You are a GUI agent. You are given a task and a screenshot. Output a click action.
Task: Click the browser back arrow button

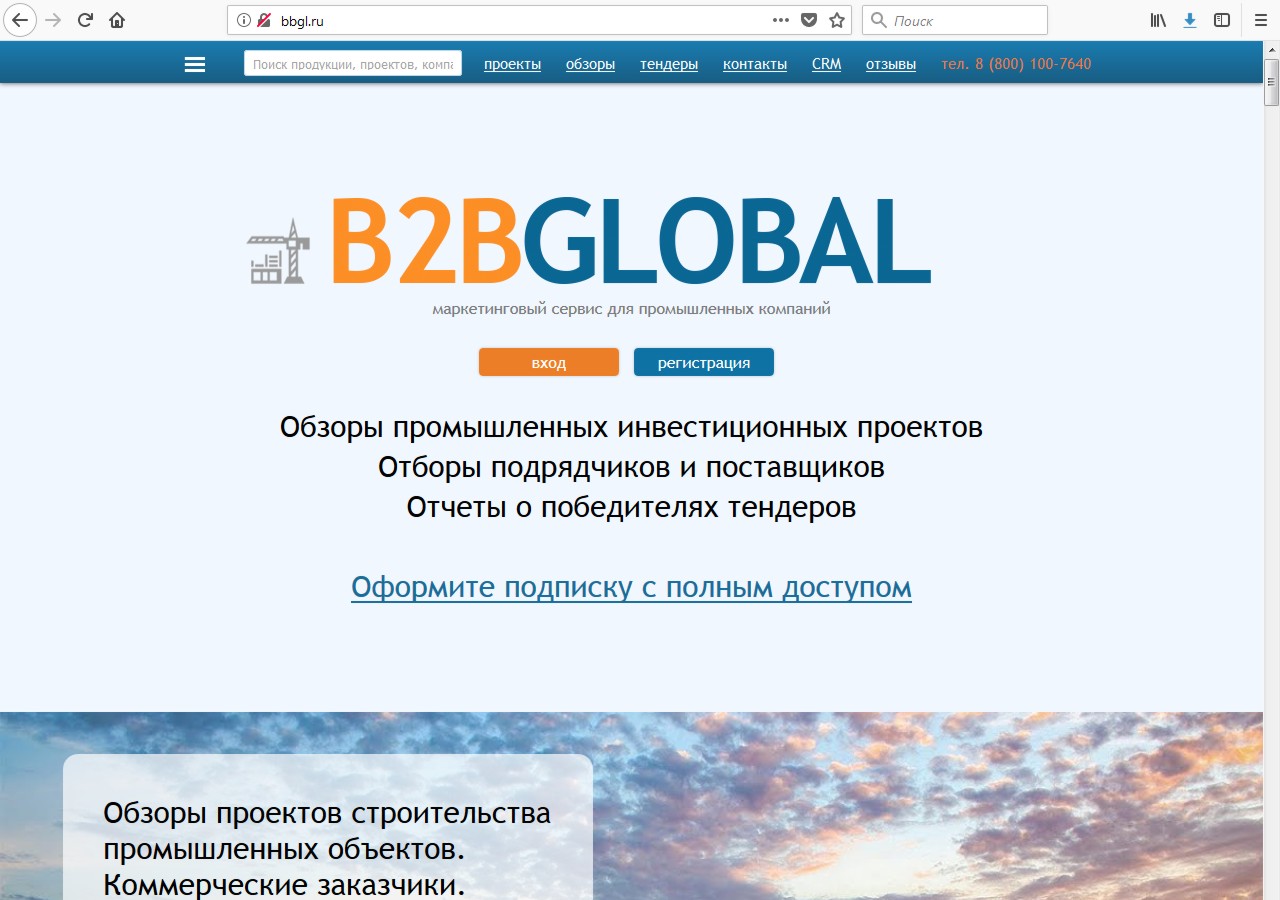coord(19,20)
